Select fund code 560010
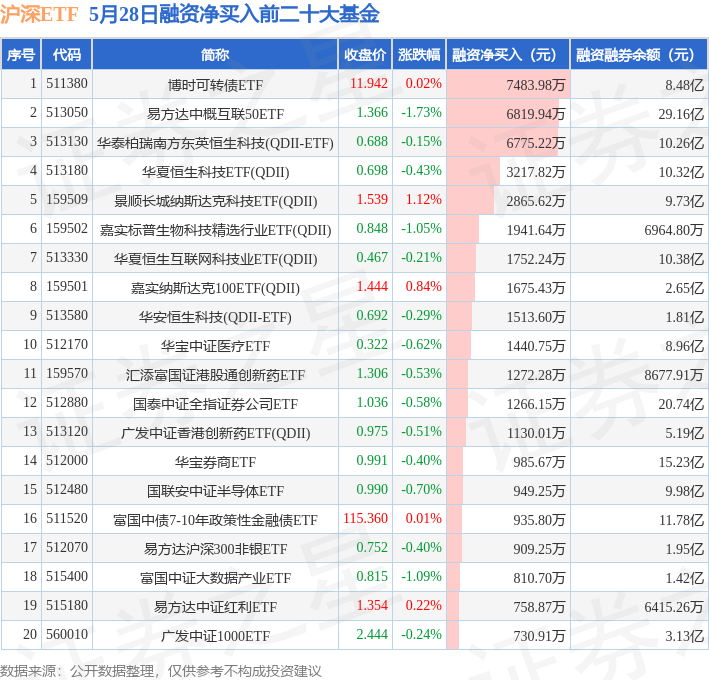709x680 pixels. 67,634
